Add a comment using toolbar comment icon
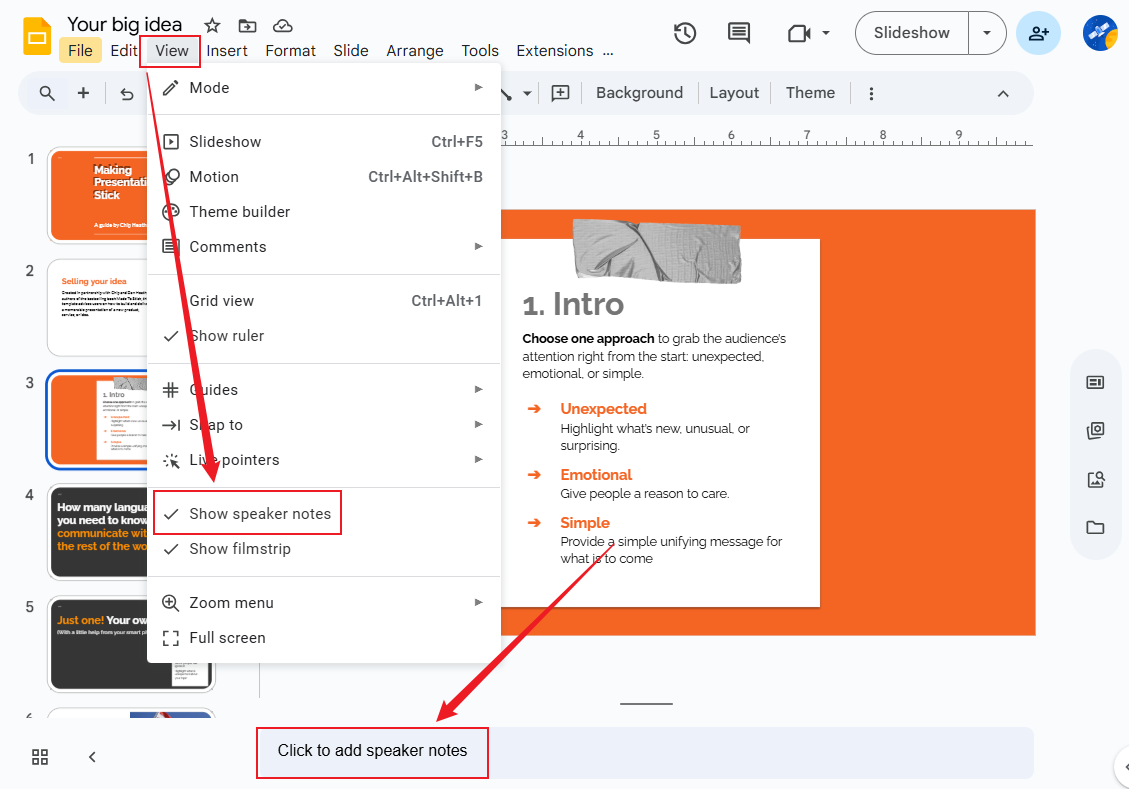This screenshot has width=1129, height=789. [x=560, y=92]
